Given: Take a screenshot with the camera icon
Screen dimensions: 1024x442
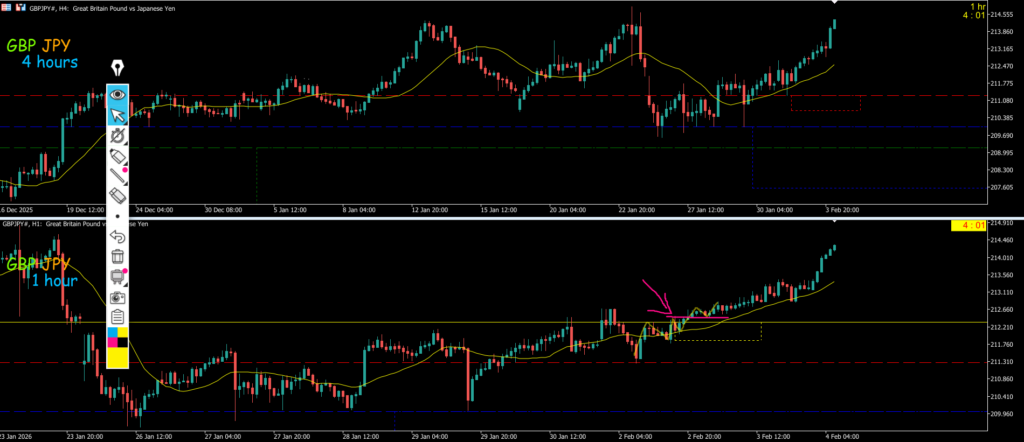Looking at the screenshot, I should tap(118, 297).
